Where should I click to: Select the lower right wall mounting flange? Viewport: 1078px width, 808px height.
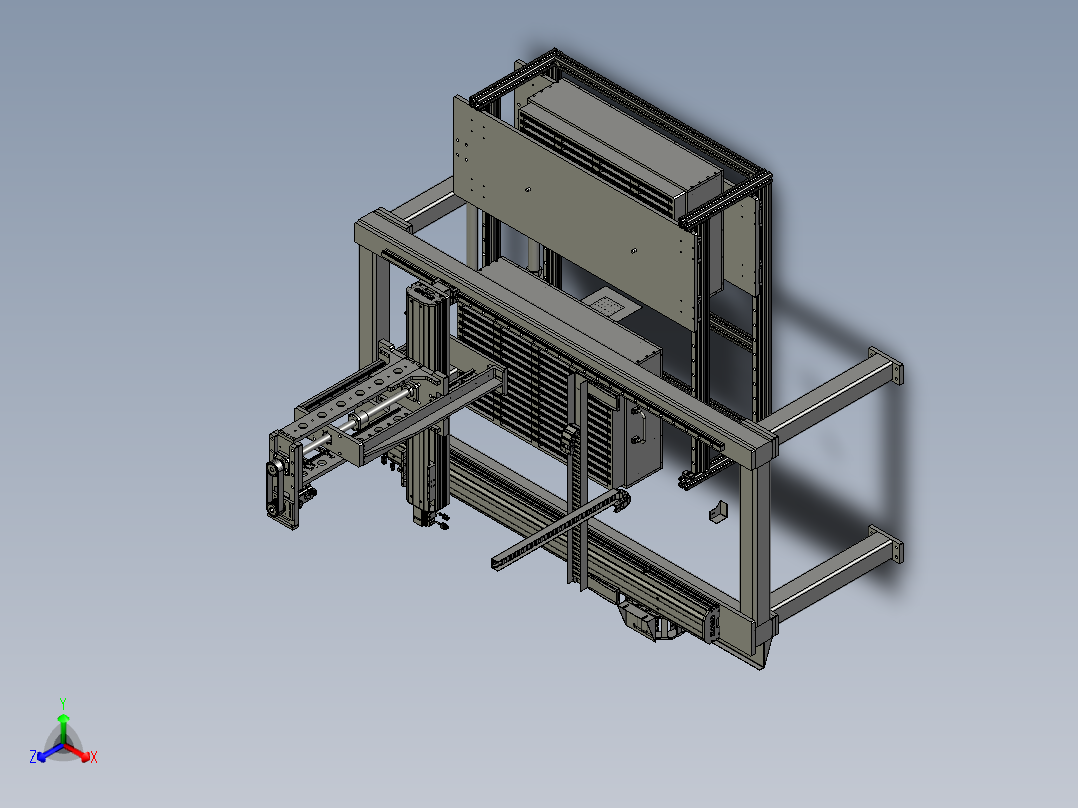886,545
